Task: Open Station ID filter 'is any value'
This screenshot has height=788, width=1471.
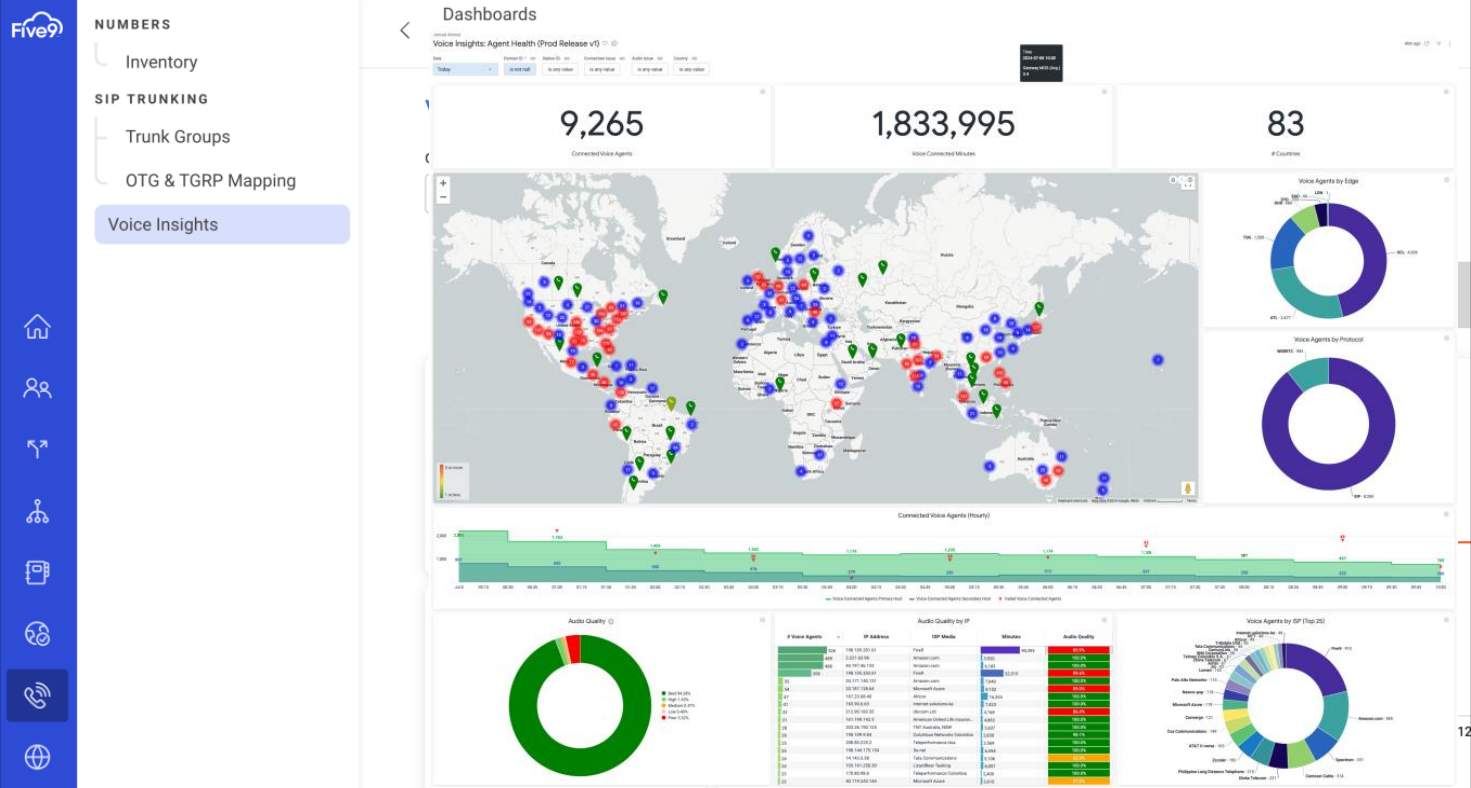Action: 560,69
